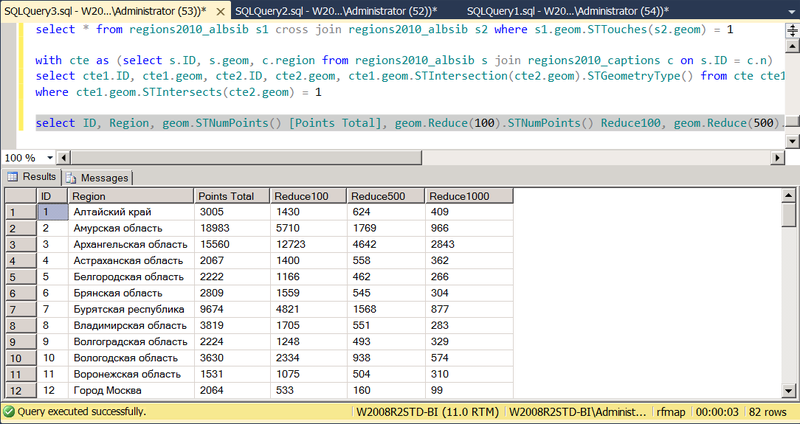Image resolution: width=800 pixels, height=424 pixels.
Task: Open the 100 % zoom dropdown
Action: point(52,158)
